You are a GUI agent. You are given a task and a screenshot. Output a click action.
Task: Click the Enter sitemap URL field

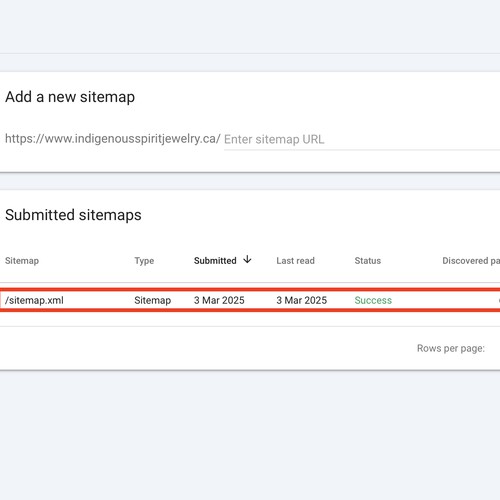point(362,139)
